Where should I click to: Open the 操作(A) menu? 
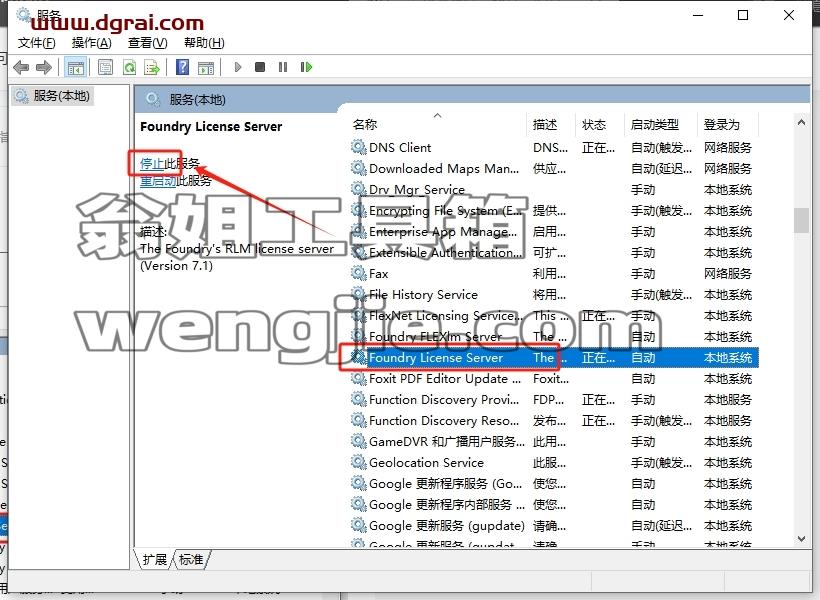92,43
